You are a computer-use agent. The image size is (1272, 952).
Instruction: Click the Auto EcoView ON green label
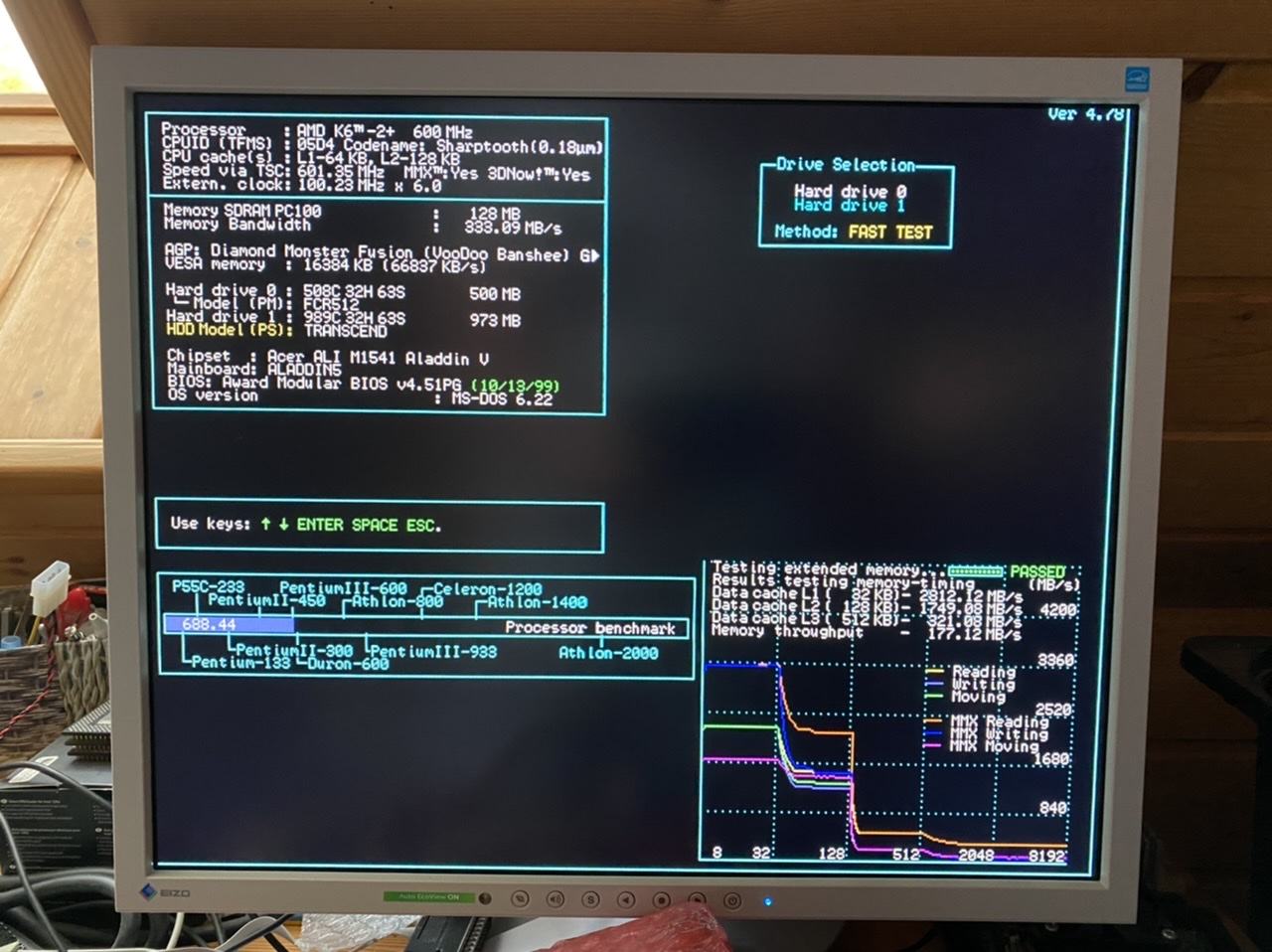tap(429, 896)
